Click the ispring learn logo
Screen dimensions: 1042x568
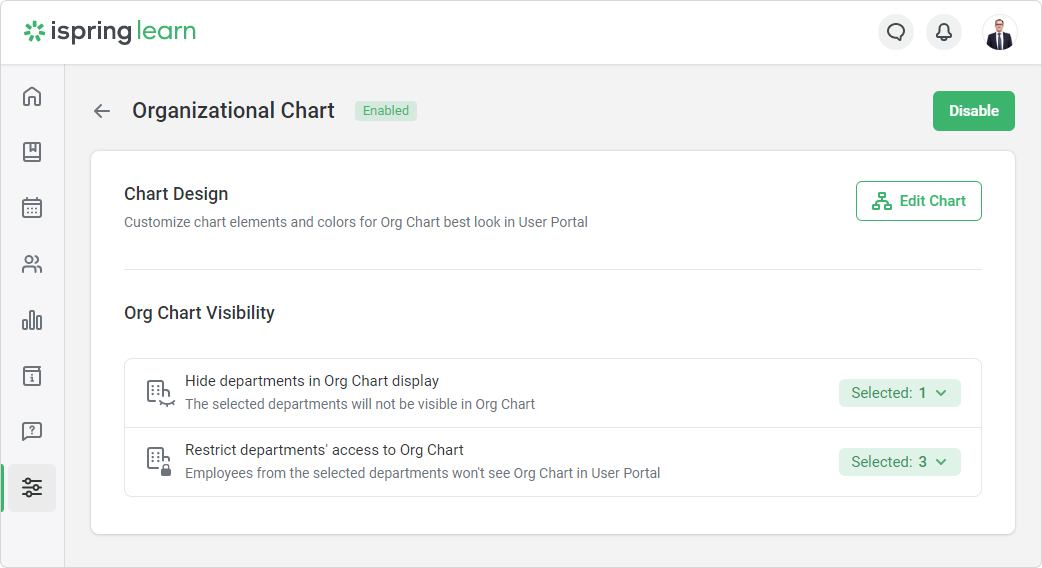click(x=110, y=31)
